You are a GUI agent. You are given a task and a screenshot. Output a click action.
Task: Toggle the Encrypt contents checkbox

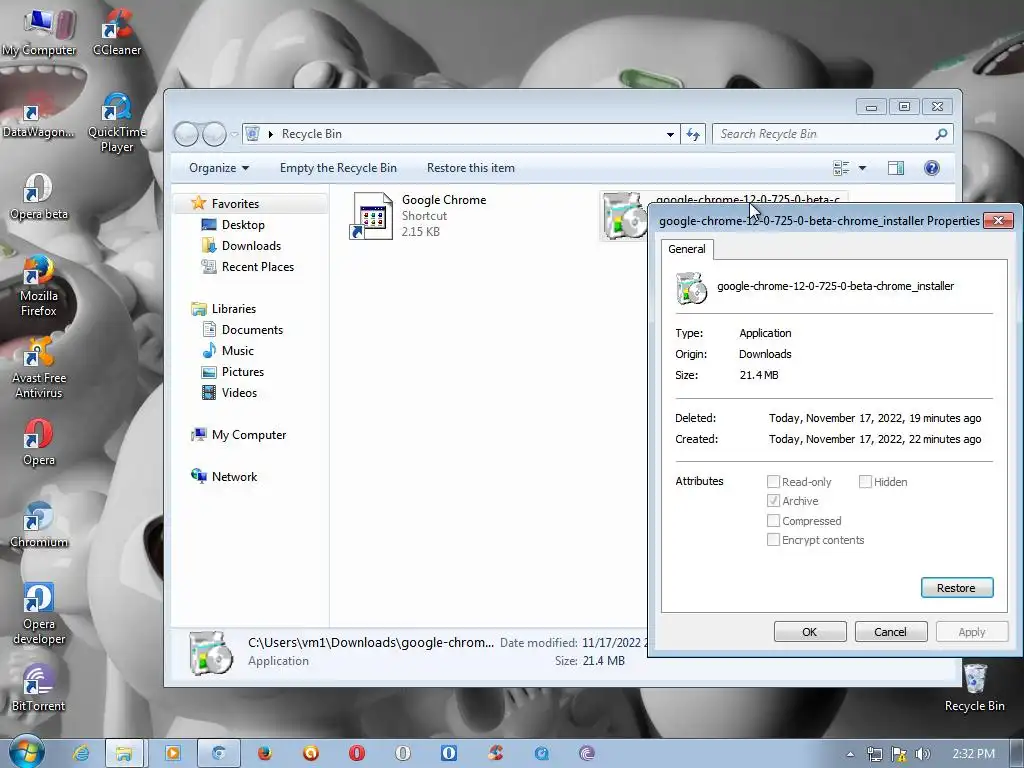coord(773,539)
